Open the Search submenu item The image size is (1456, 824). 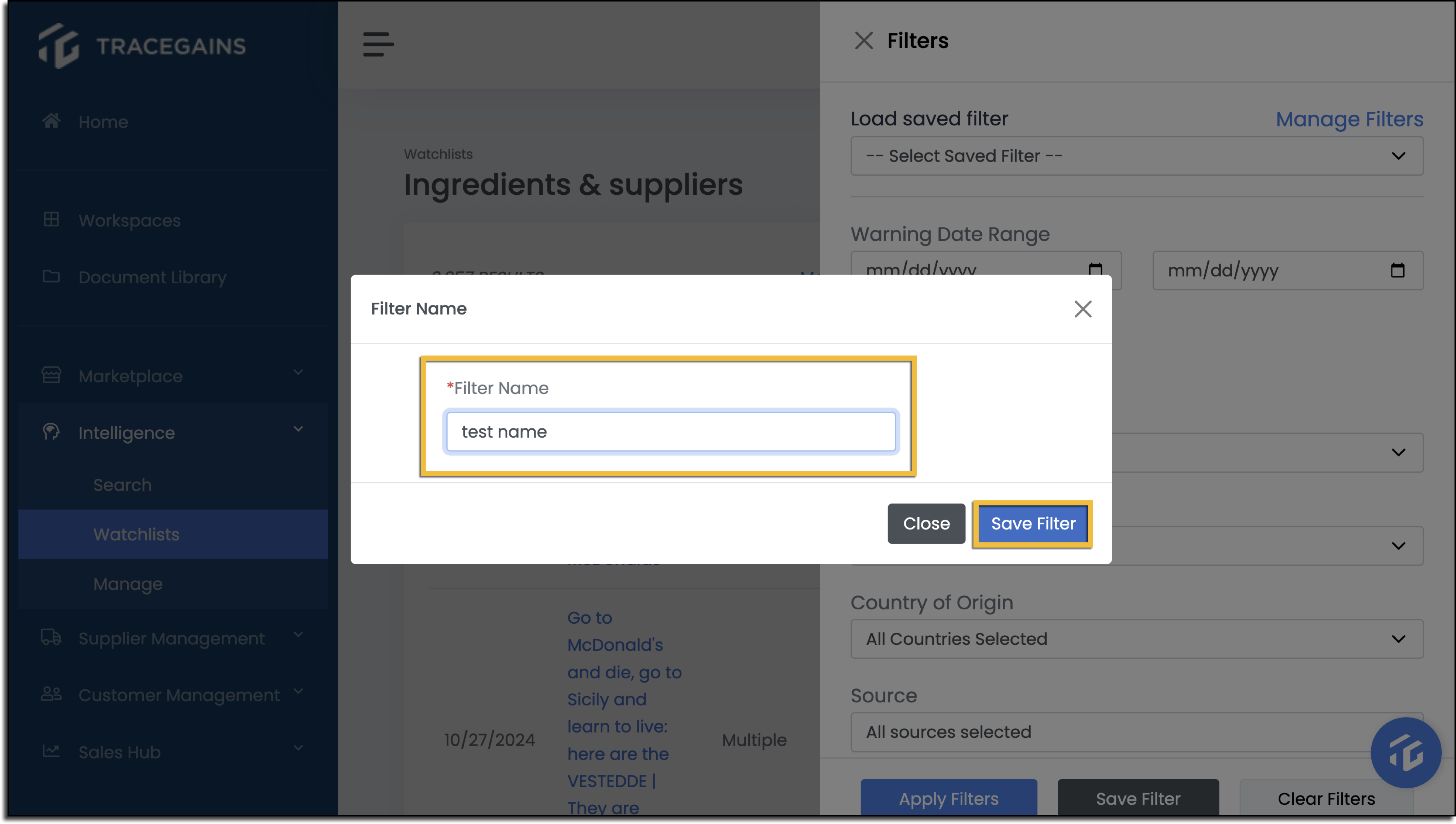click(122, 484)
